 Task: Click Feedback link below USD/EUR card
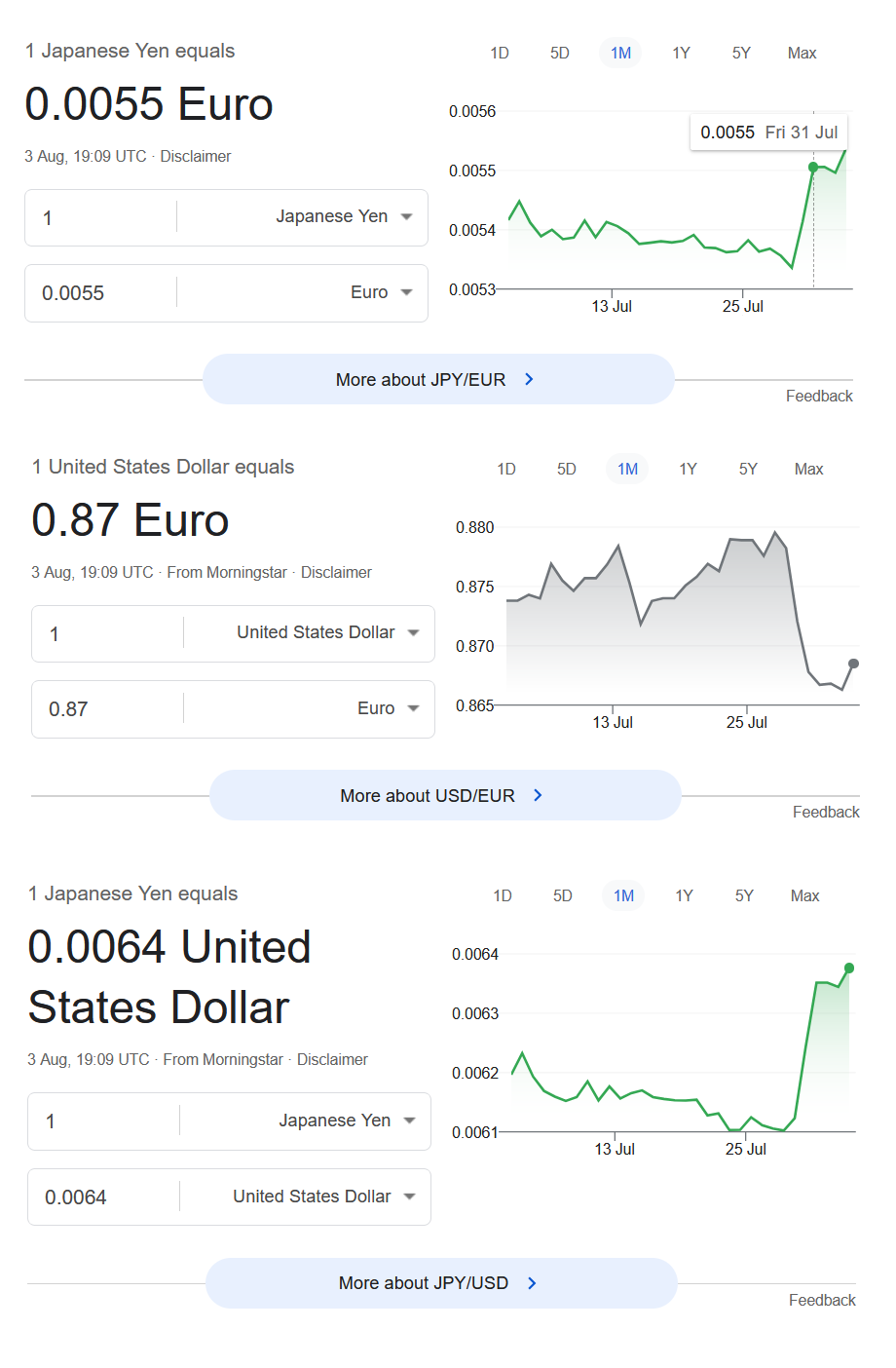click(826, 812)
